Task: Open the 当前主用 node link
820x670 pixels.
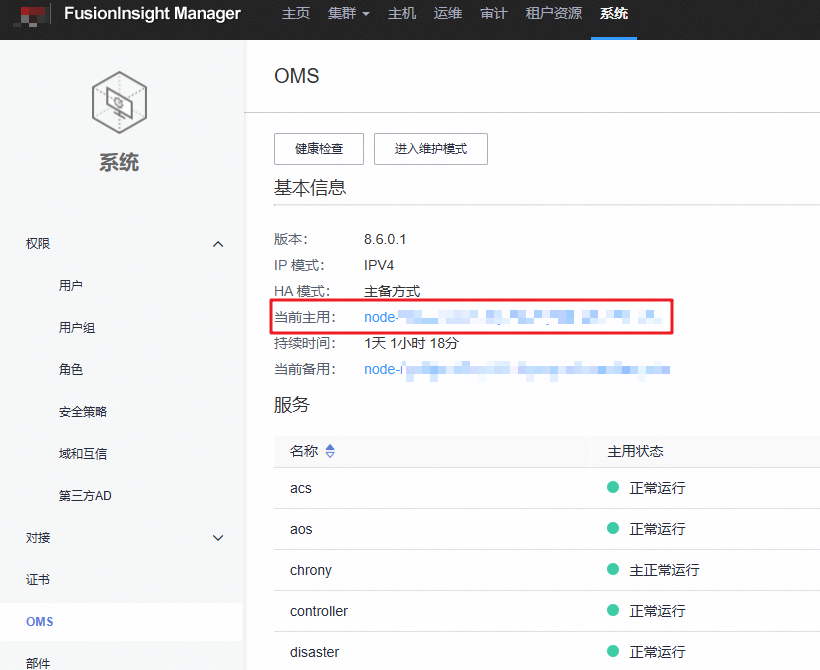Action: click(514, 317)
